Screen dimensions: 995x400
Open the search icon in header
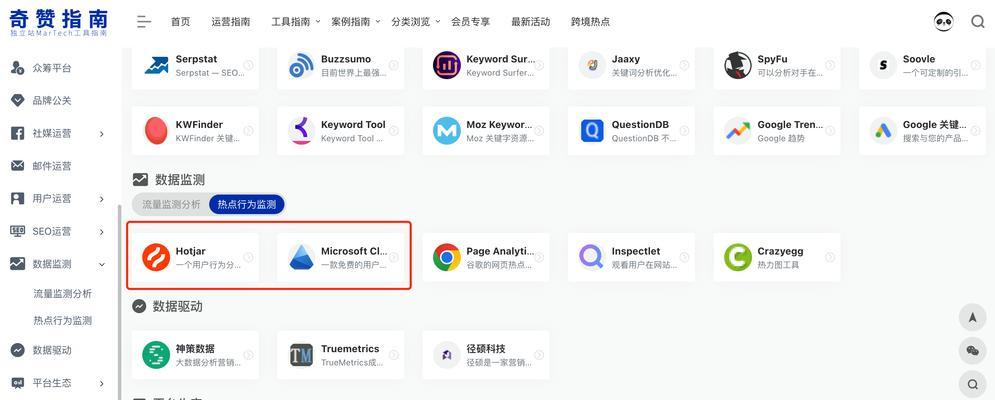977,22
